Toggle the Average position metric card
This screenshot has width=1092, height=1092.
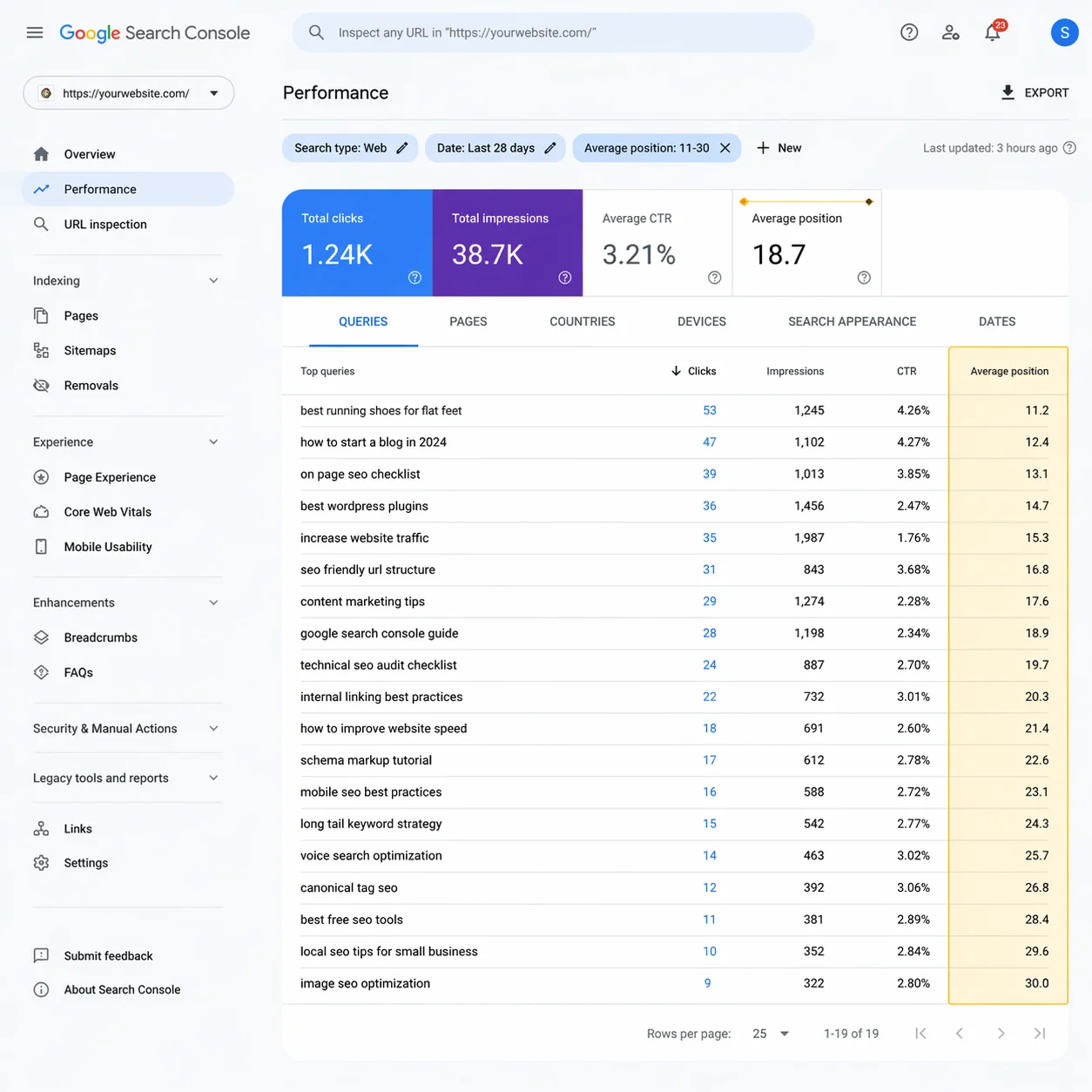[x=807, y=243]
